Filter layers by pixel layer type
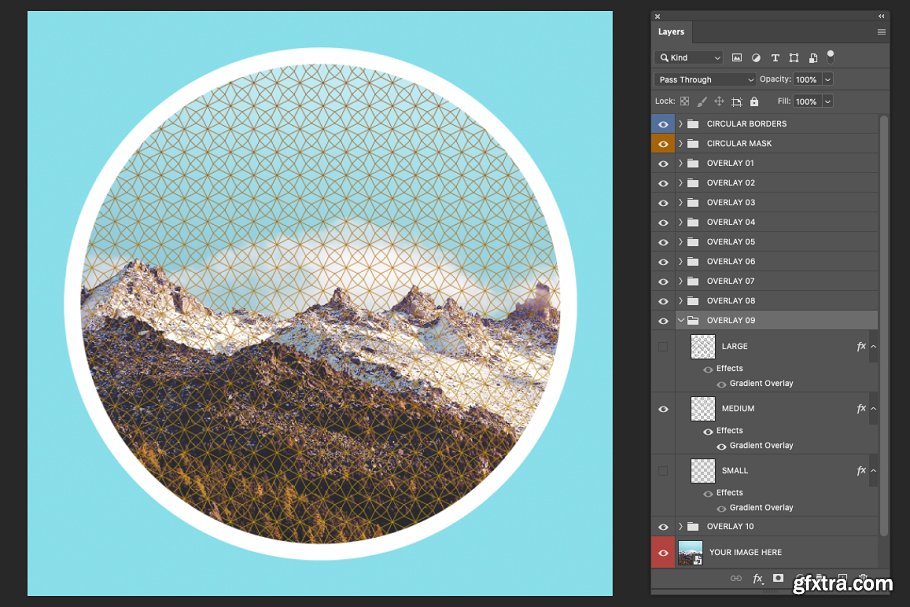 pyautogui.click(x=737, y=58)
